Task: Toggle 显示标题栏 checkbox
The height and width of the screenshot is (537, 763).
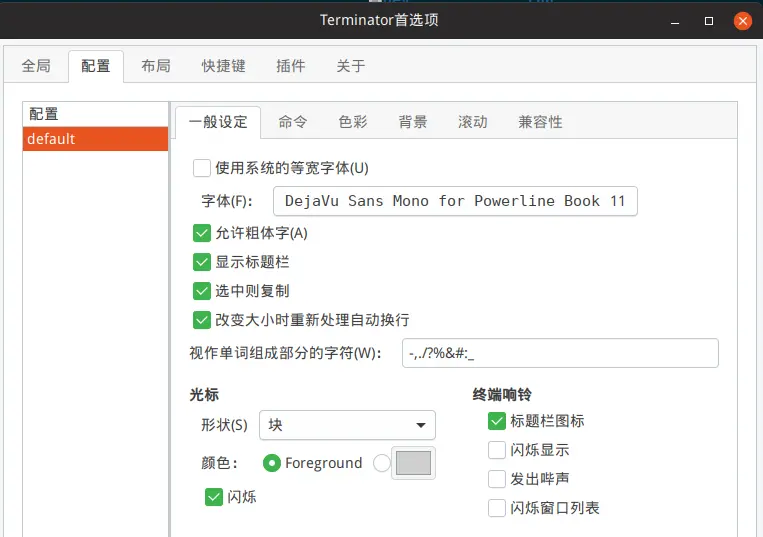Action: (202, 262)
